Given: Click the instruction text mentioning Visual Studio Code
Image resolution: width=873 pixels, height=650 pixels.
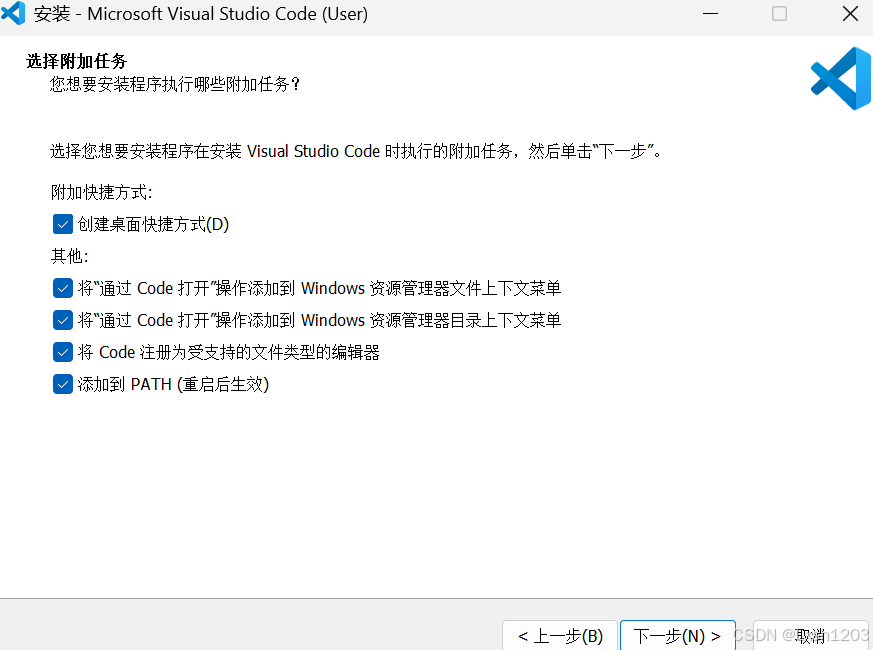Looking at the screenshot, I should (x=355, y=151).
